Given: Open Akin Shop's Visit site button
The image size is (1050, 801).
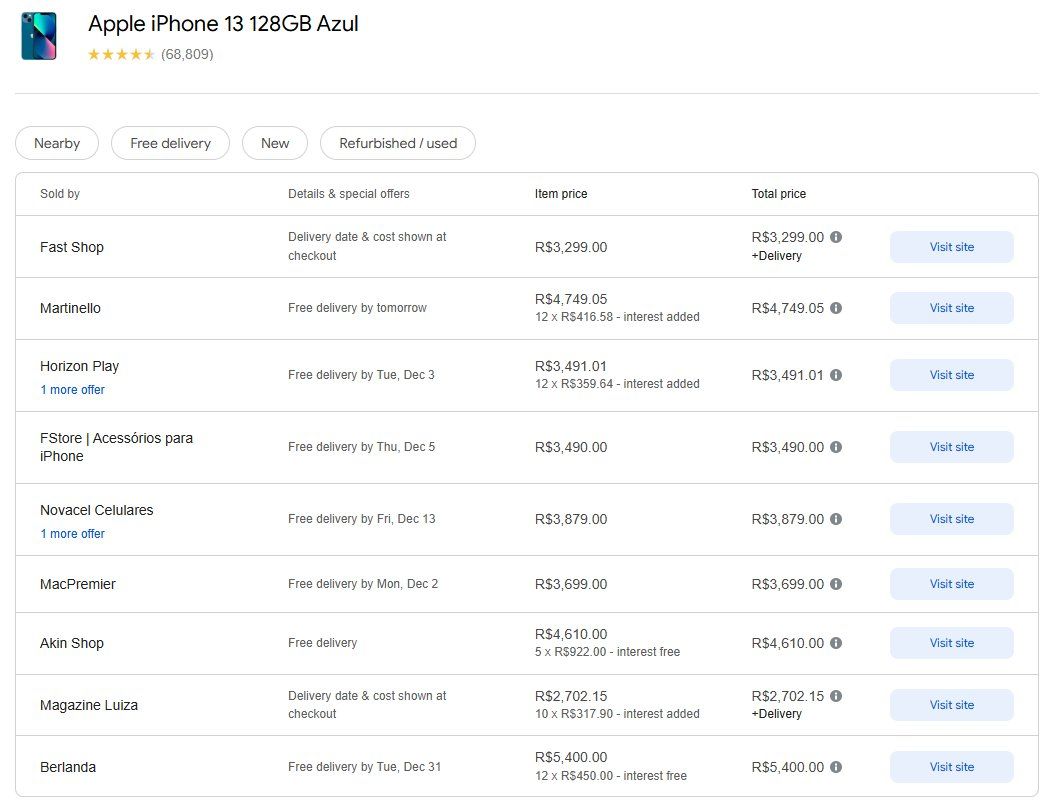Looking at the screenshot, I should click(x=952, y=643).
